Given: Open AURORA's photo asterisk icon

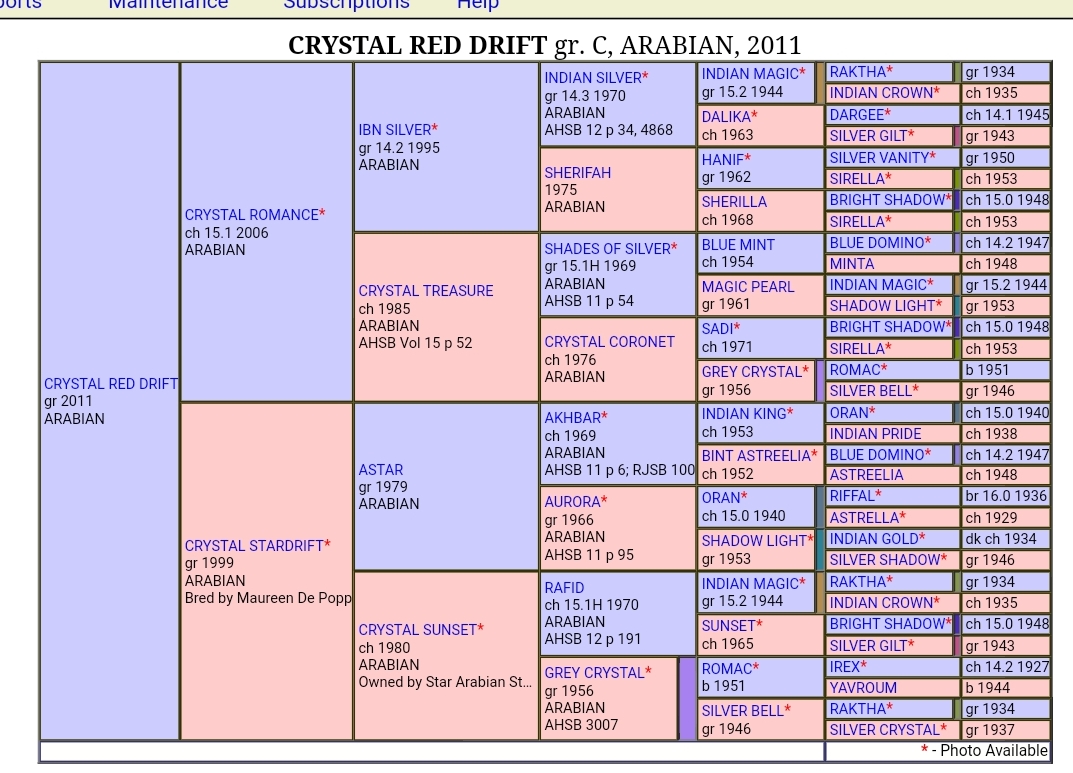Looking at the screenshot, I should [604, 502].
